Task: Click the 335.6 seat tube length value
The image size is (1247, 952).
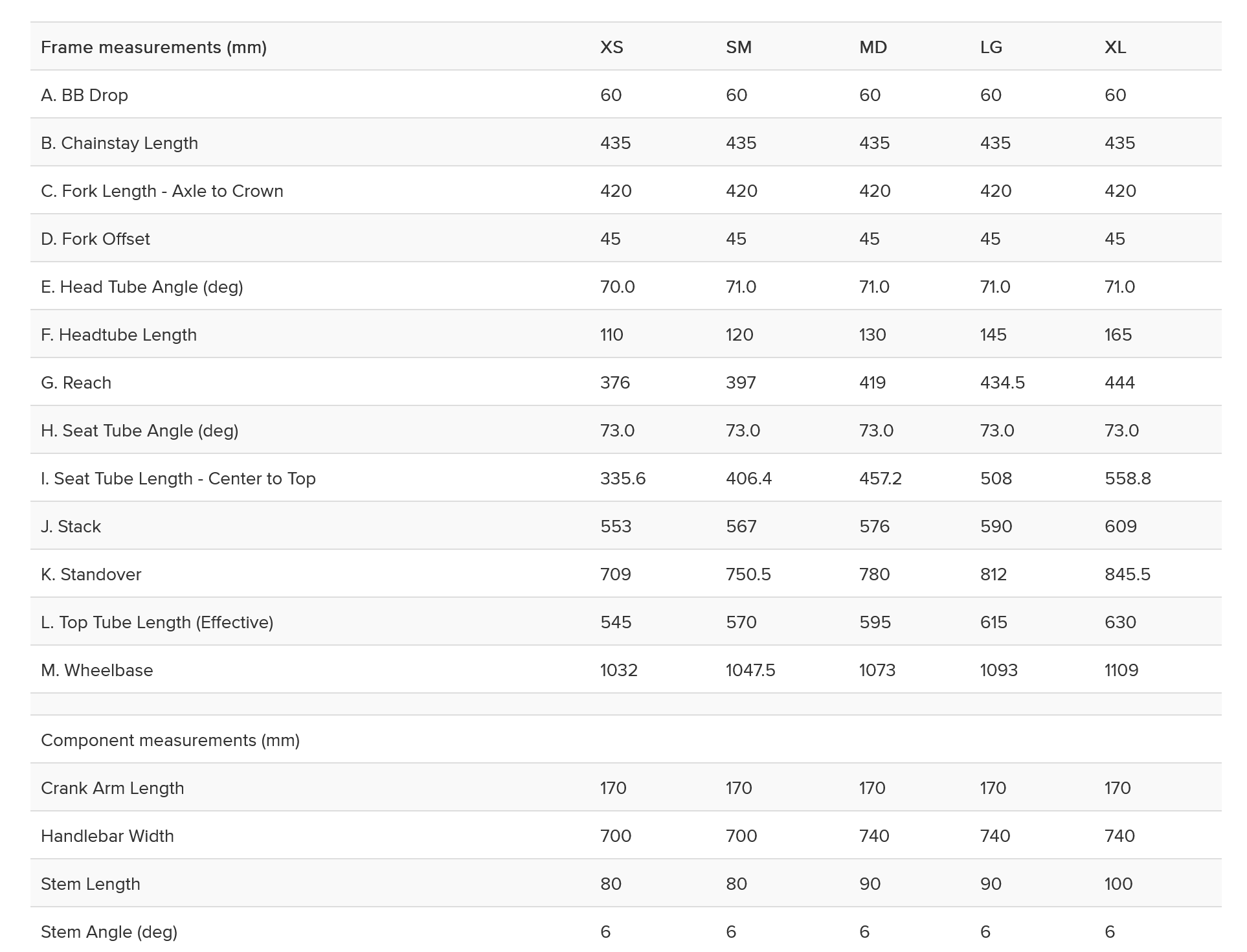Action: (622, 479)
